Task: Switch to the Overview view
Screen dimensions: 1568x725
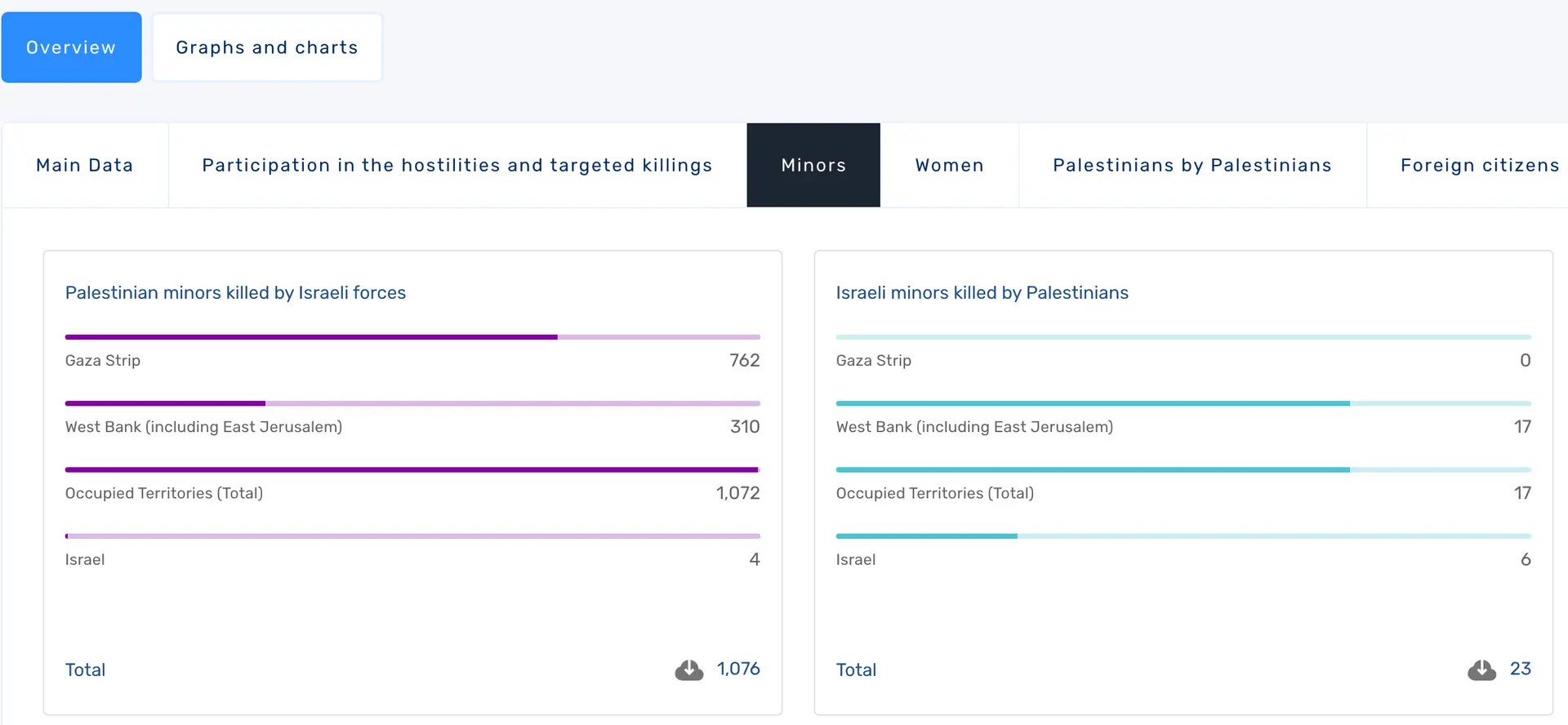Action: [x=71, y=47]
